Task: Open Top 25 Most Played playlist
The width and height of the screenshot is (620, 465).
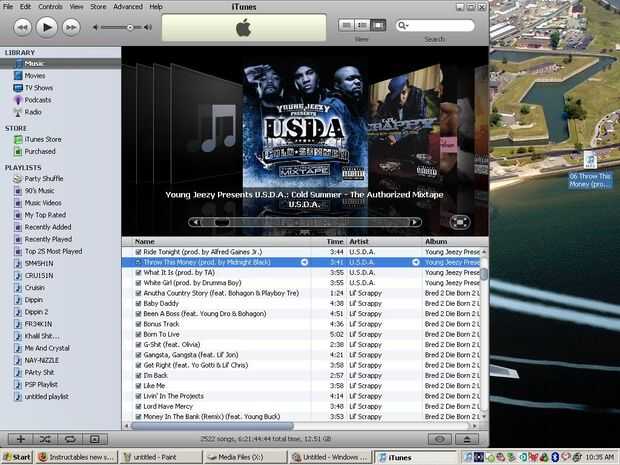Action: click(53, 251)
